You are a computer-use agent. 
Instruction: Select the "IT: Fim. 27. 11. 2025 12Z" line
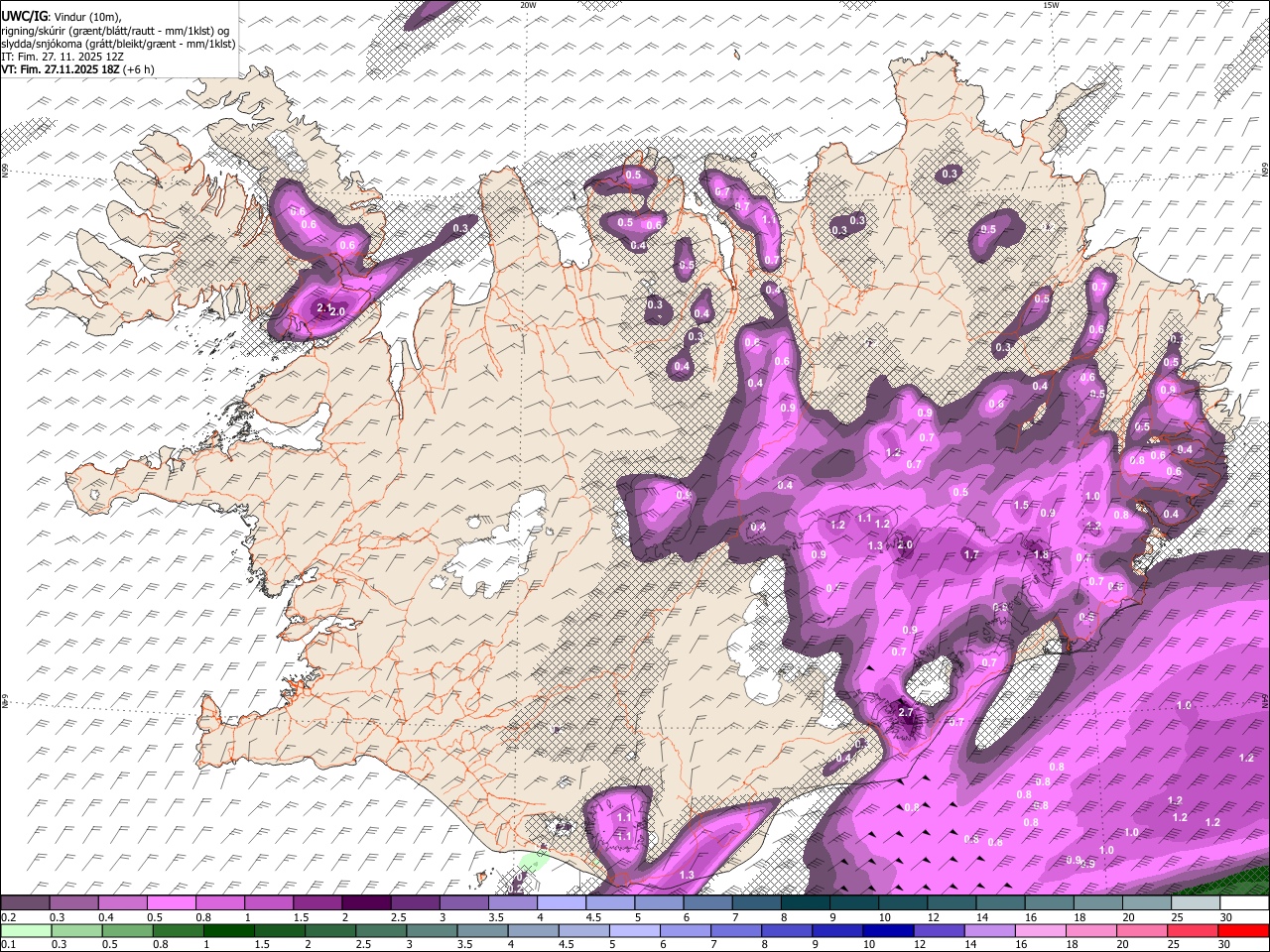[x=63, y=57]
